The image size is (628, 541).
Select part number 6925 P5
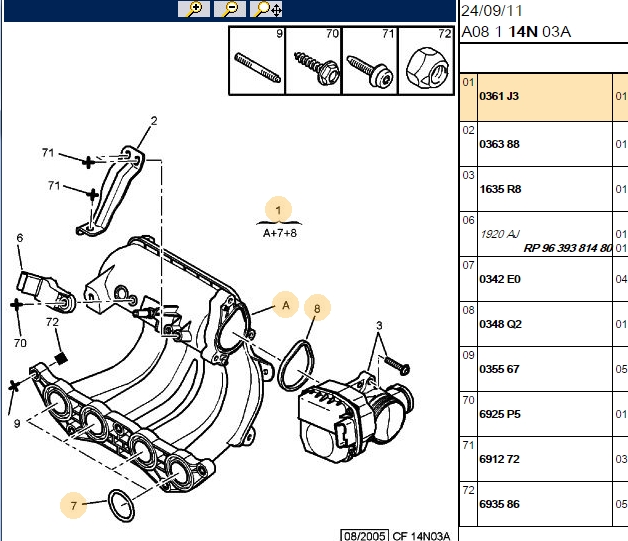tap(500, 414)
